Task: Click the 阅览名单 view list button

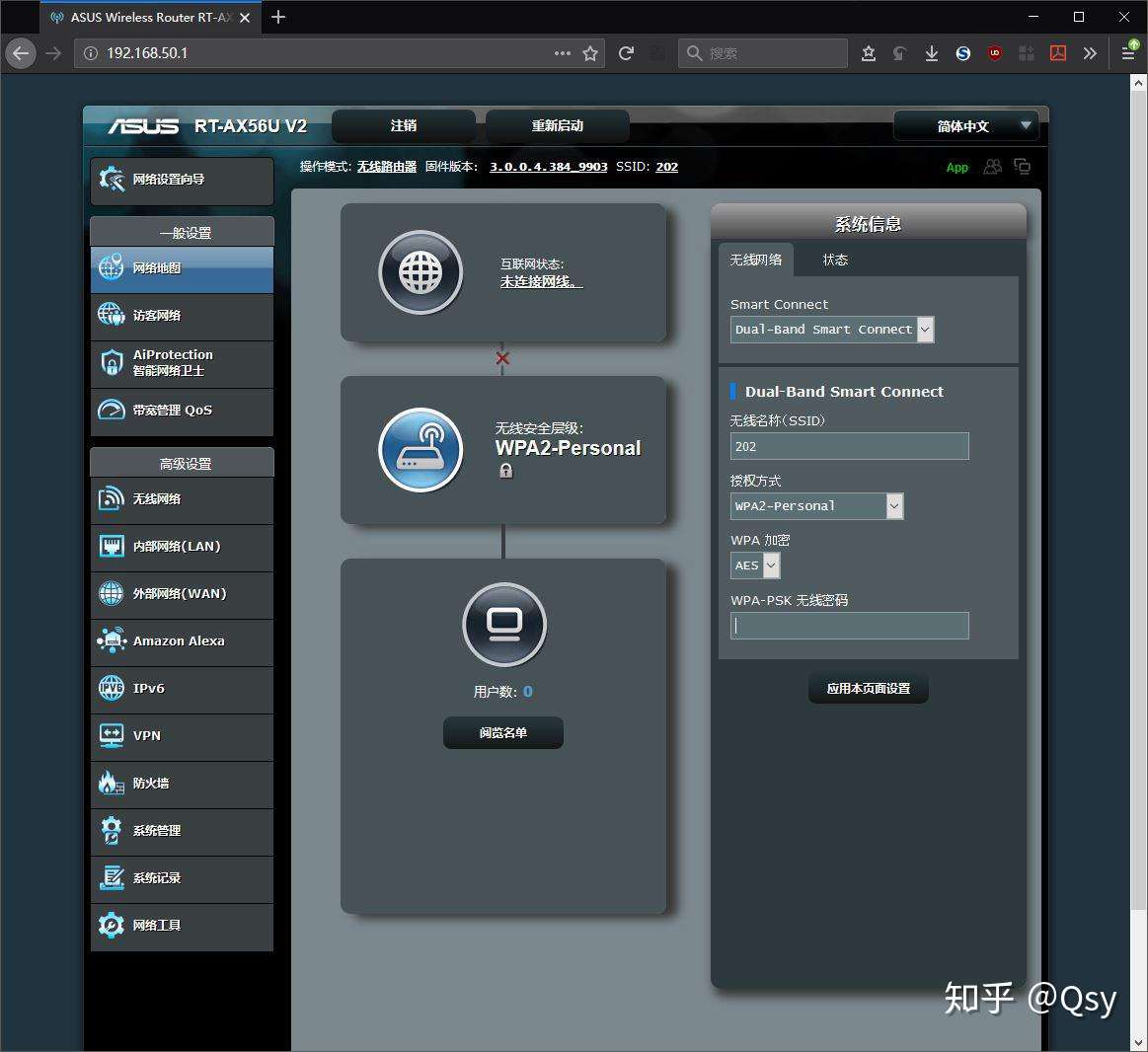Action: pyautogui.click(x=503, y=733)
